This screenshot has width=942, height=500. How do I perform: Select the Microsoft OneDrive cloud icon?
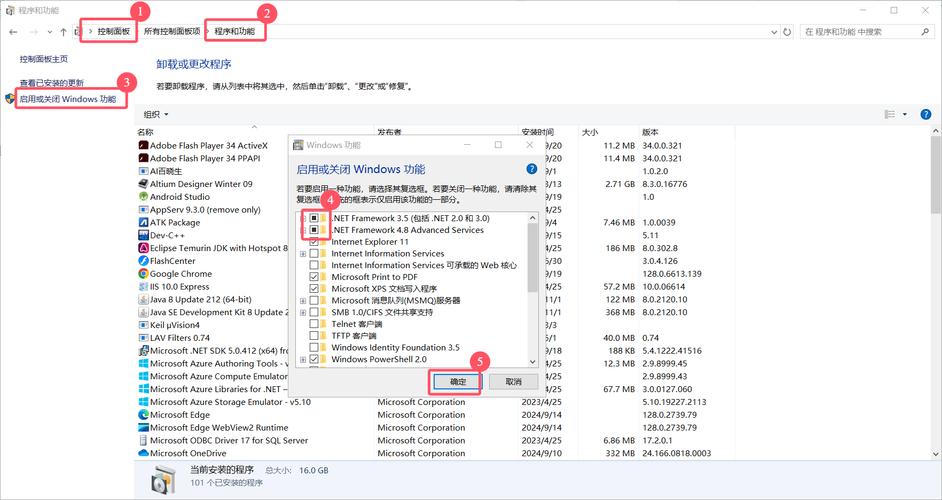point(143,453)
